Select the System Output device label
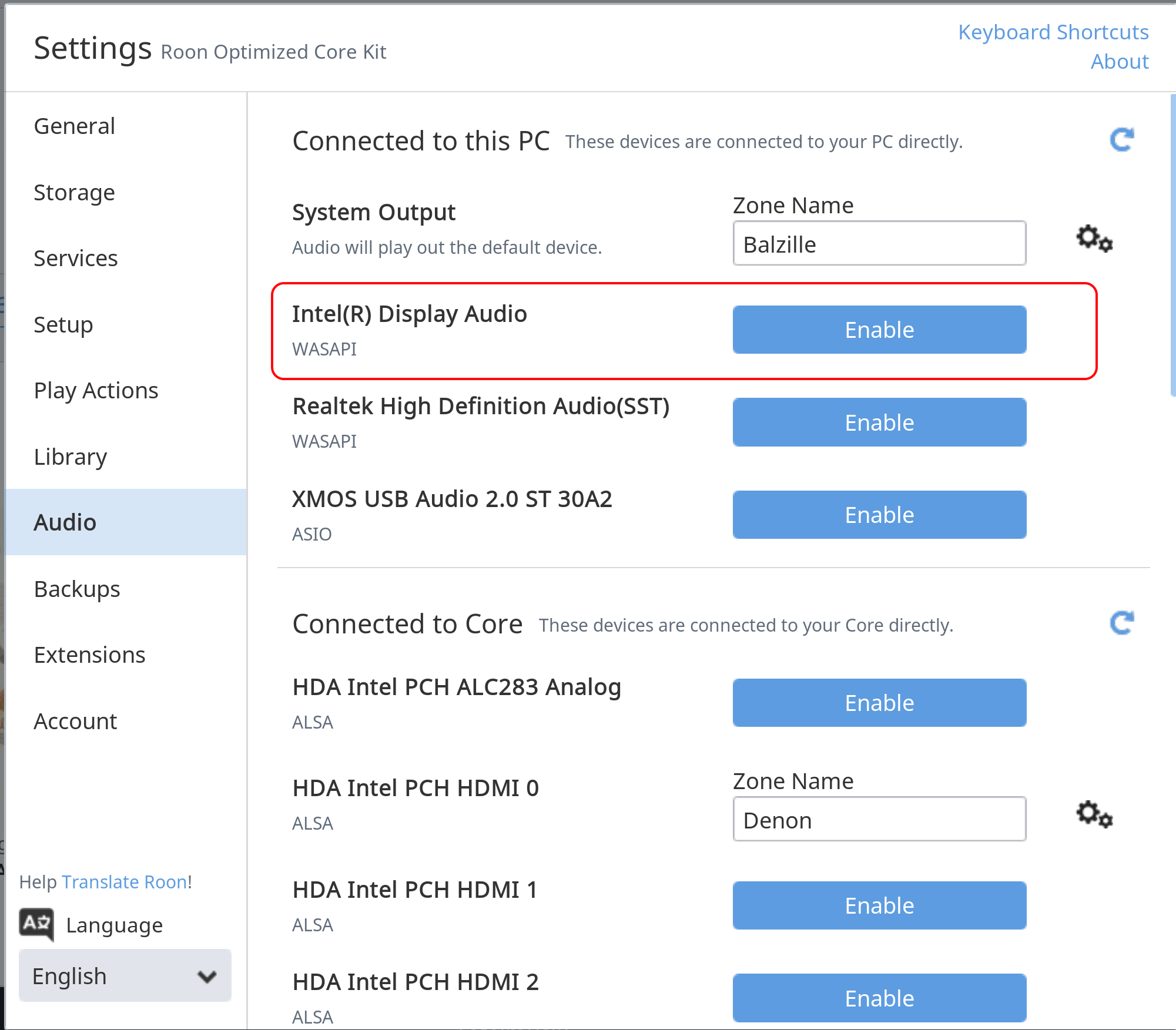 374,212
